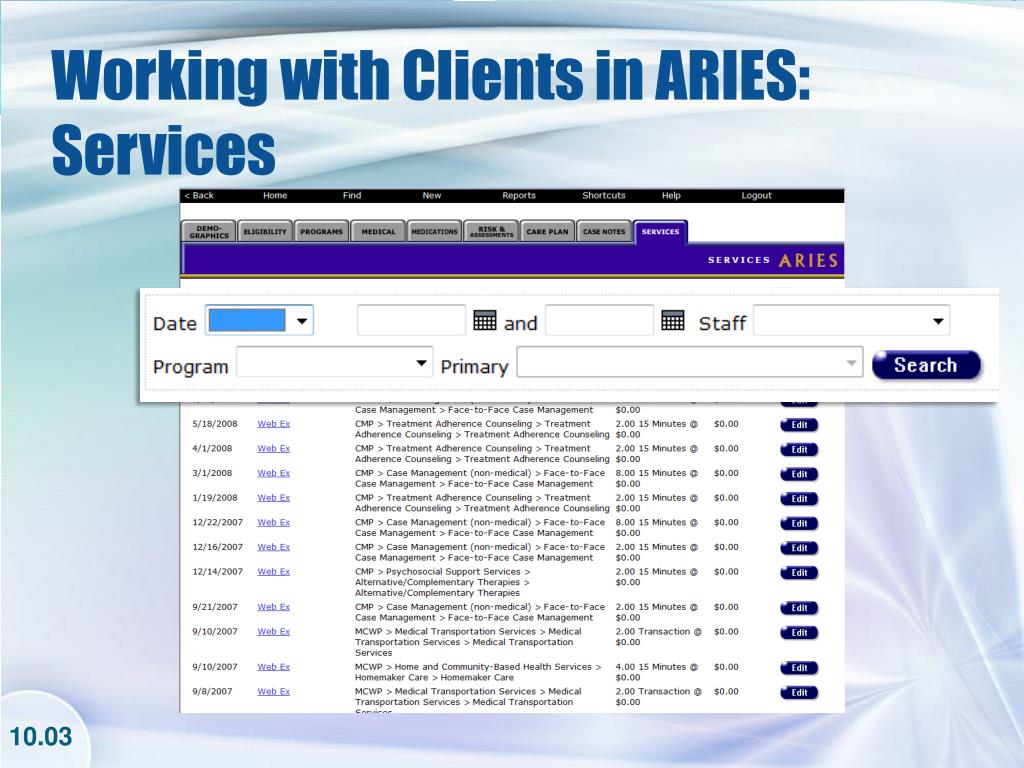This screenshot has height=768, width=1024.
Task: Select the Services tab
Action: point(660,232)
